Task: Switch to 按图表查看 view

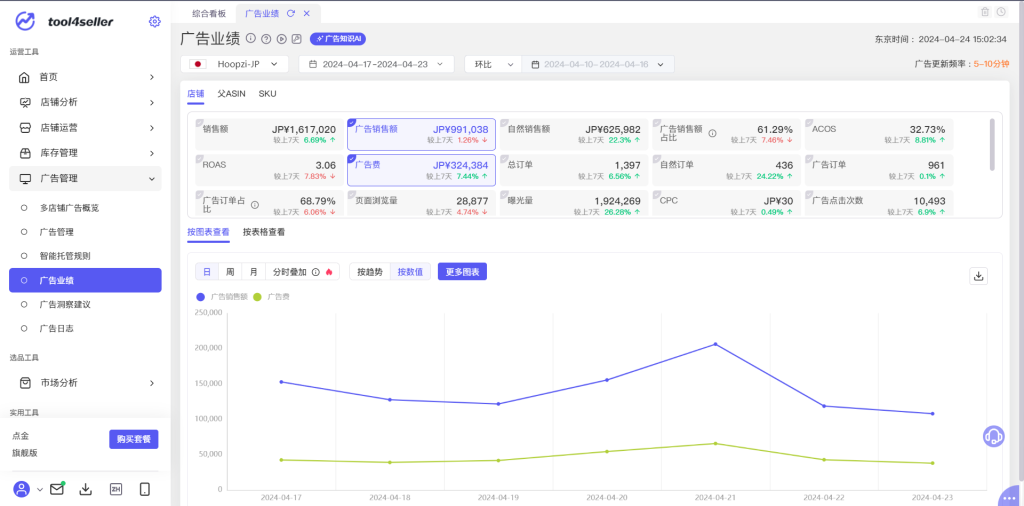Action: [x=208, y=232]
